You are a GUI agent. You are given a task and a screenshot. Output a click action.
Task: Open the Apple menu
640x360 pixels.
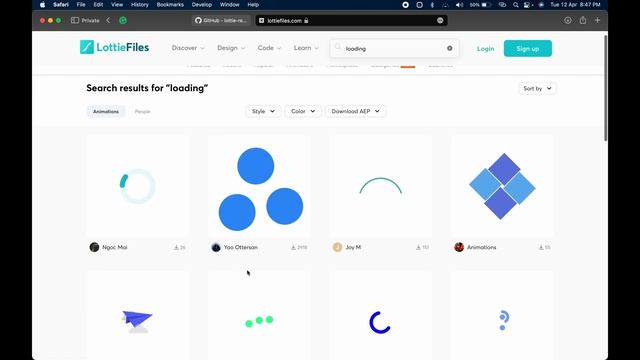42,5
